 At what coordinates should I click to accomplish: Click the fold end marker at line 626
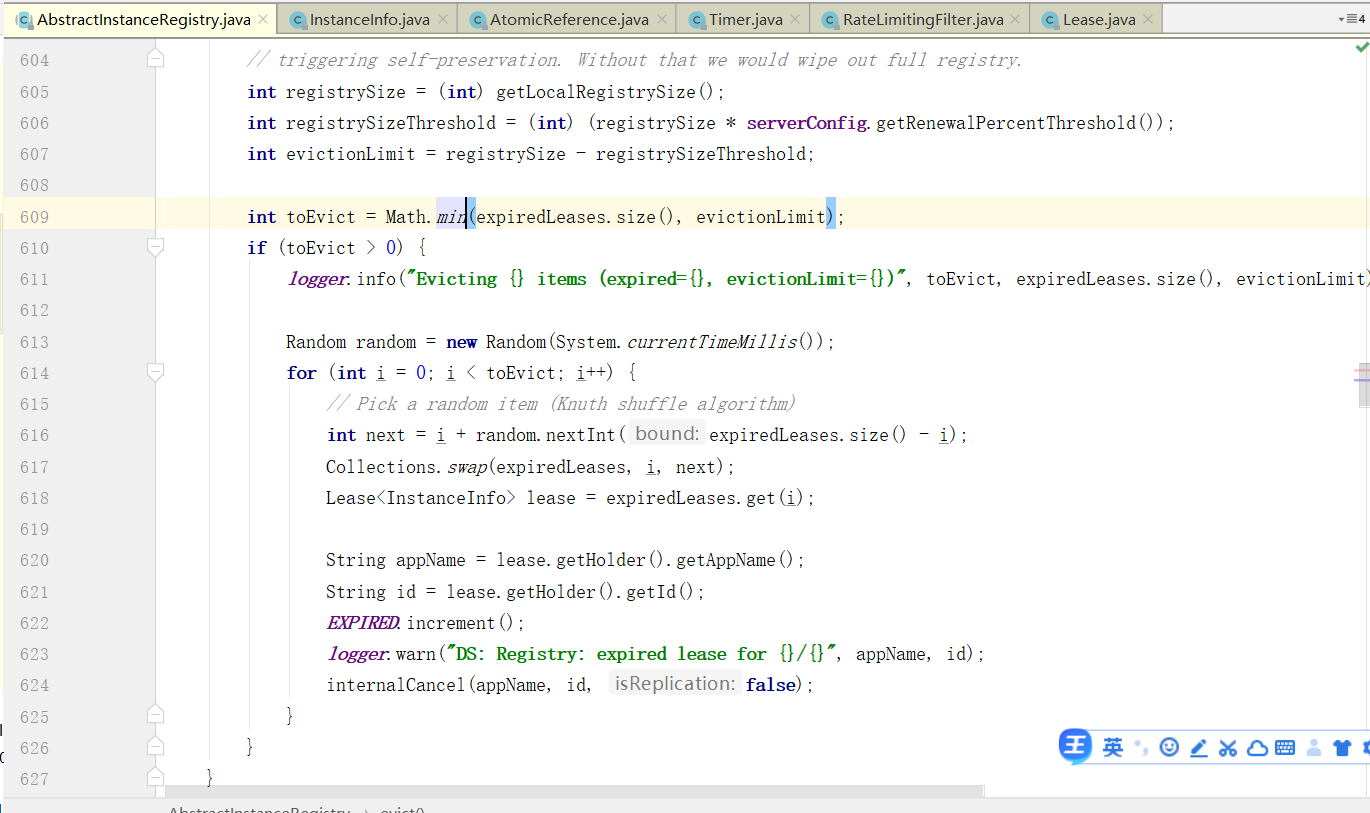point(155,747)
